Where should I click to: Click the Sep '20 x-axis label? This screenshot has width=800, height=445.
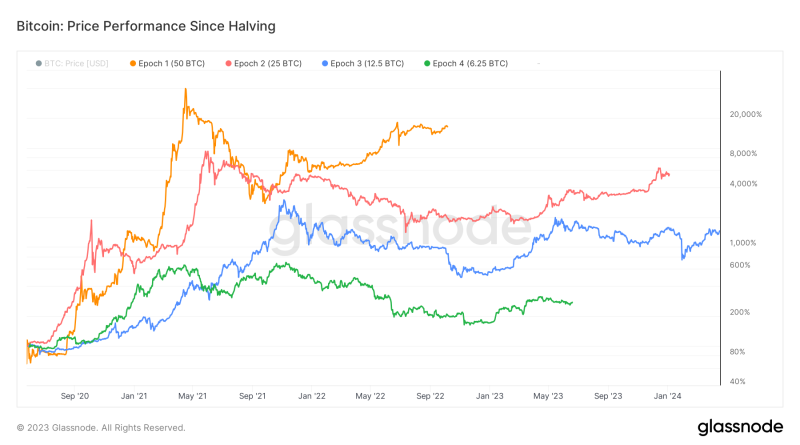point(78,397)
